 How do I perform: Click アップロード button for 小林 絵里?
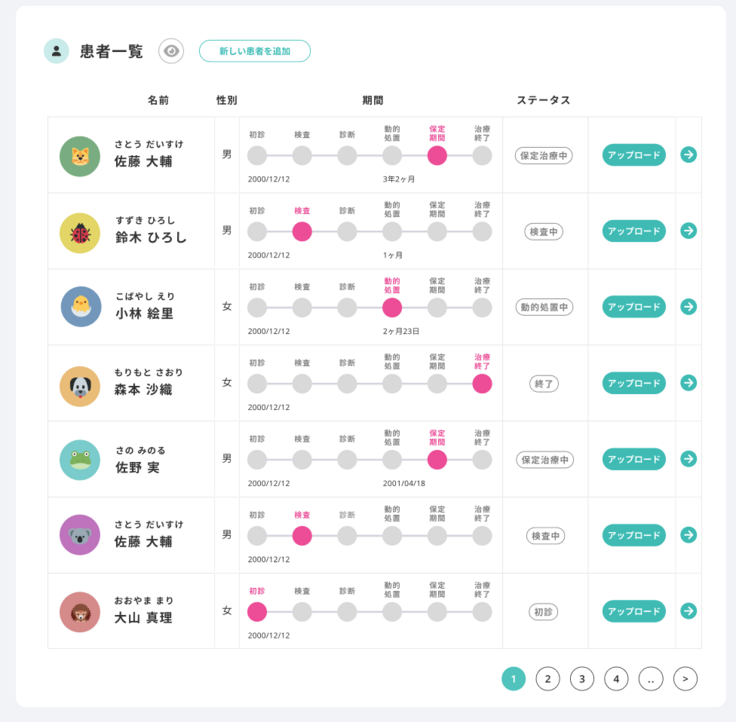pyautogui.click(x=634, y=307)
